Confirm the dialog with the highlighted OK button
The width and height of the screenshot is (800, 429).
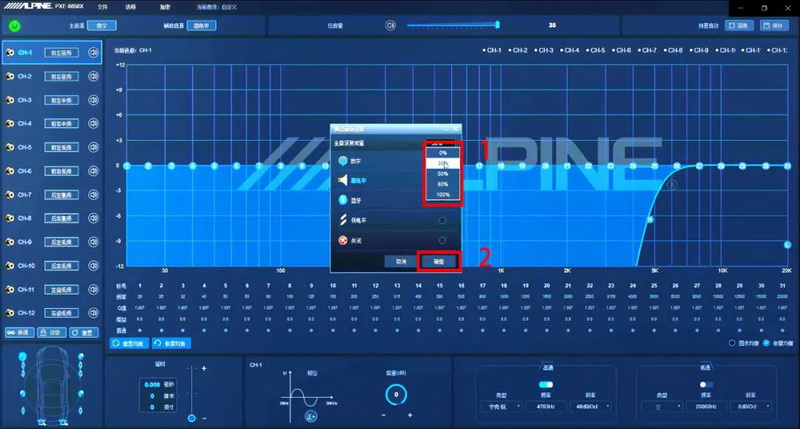439,261
